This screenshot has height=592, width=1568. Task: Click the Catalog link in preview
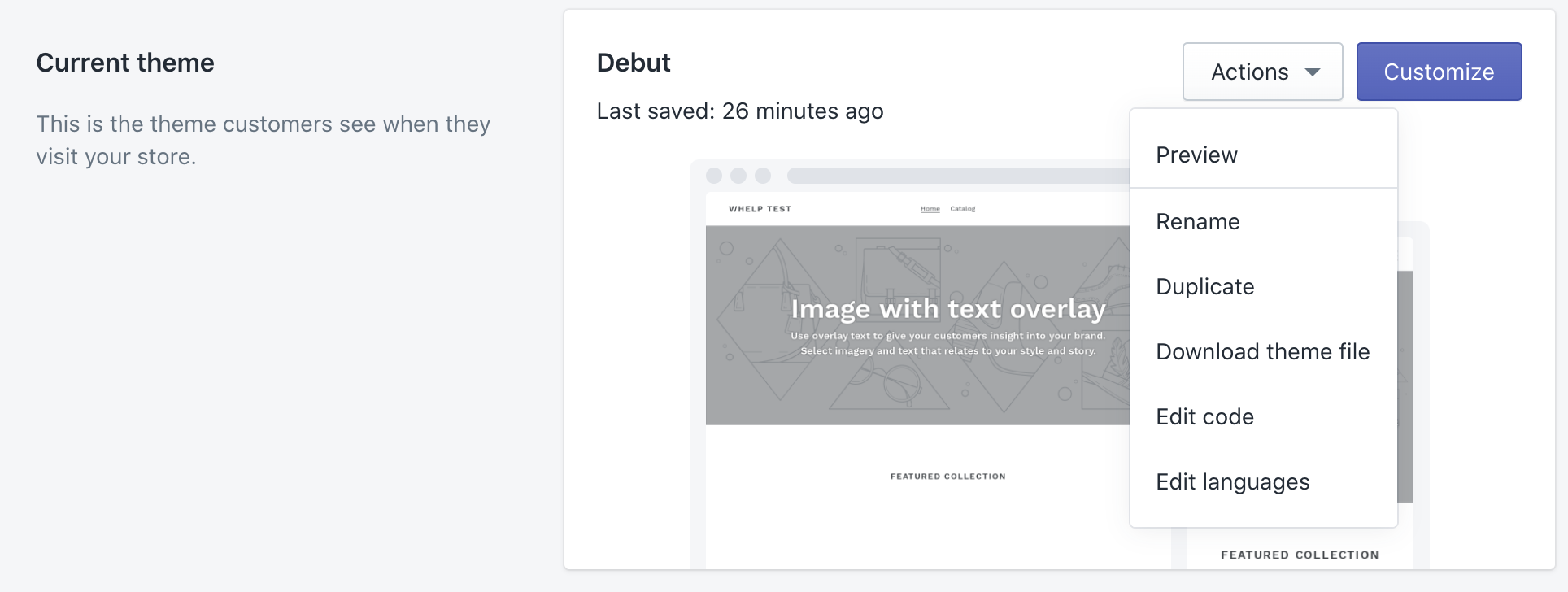point(962,209)
